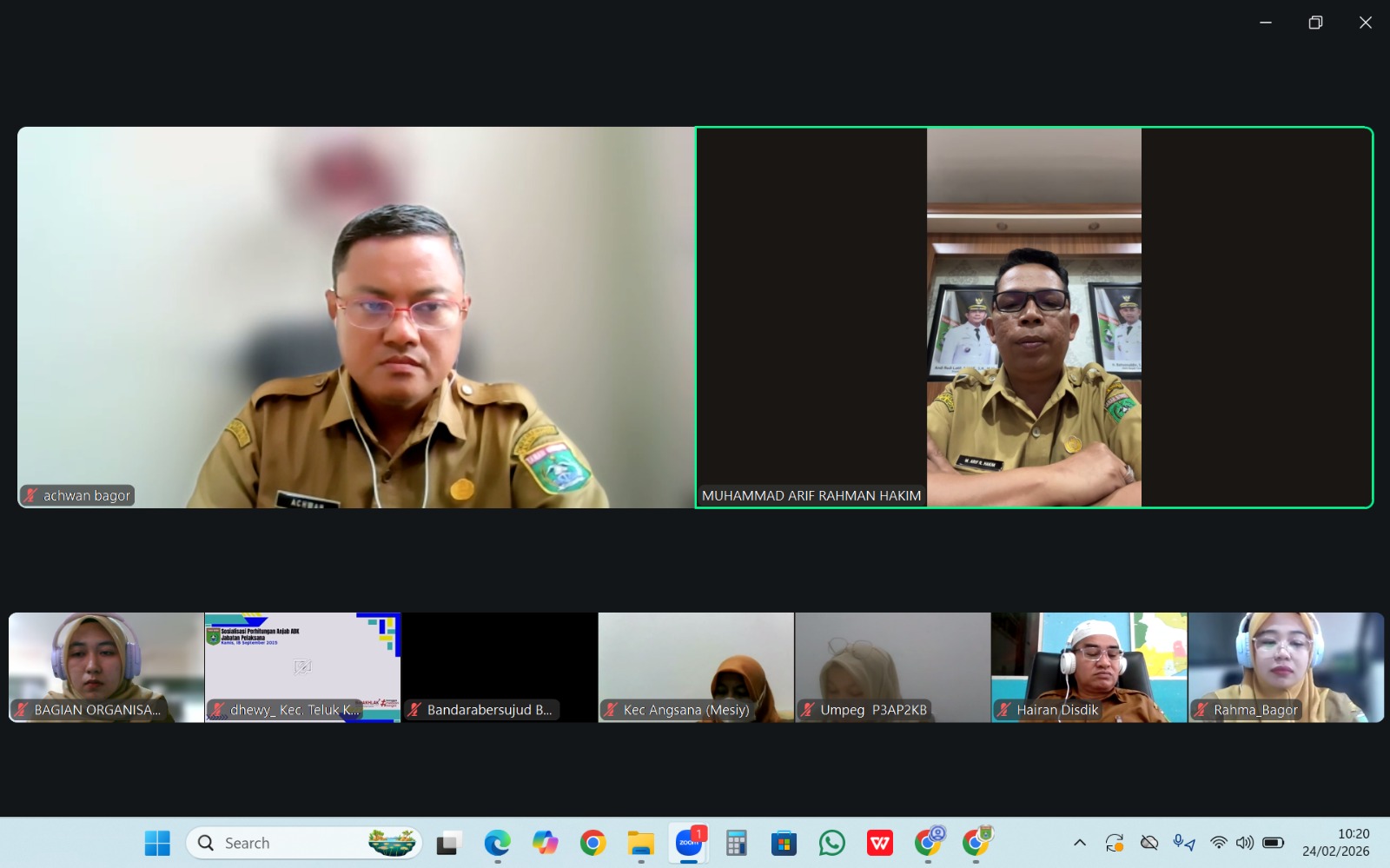1390x868 pixels.
Task: Expand the hidden system tray icons chevron
Action: click(1080, 843)
